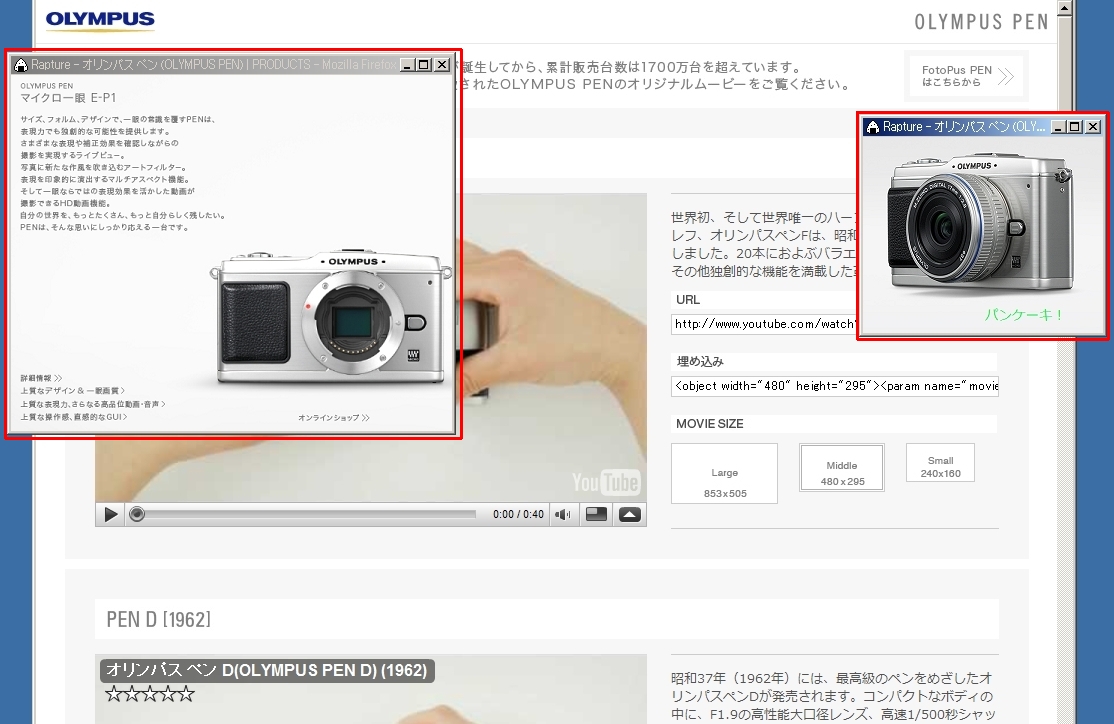
Task: Click the E-P1 camera body image in the large Rapture window
Action: pos(330,316)
